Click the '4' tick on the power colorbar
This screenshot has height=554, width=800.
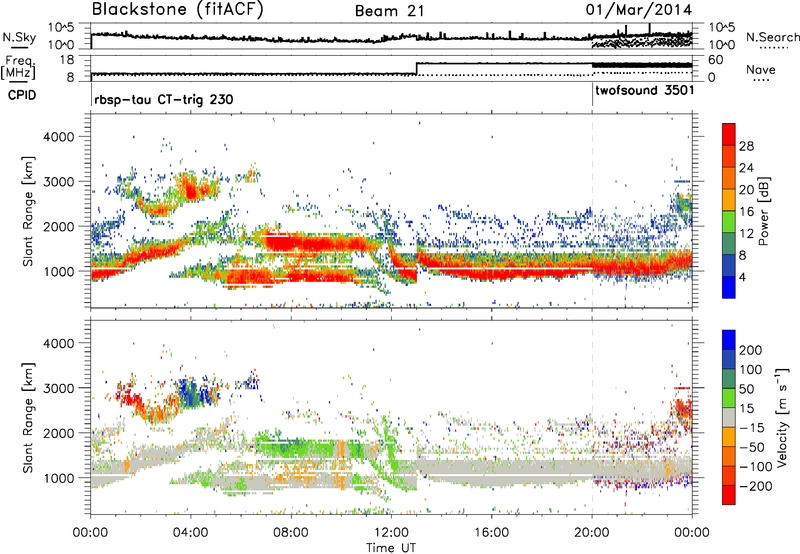tap(742, 277)
